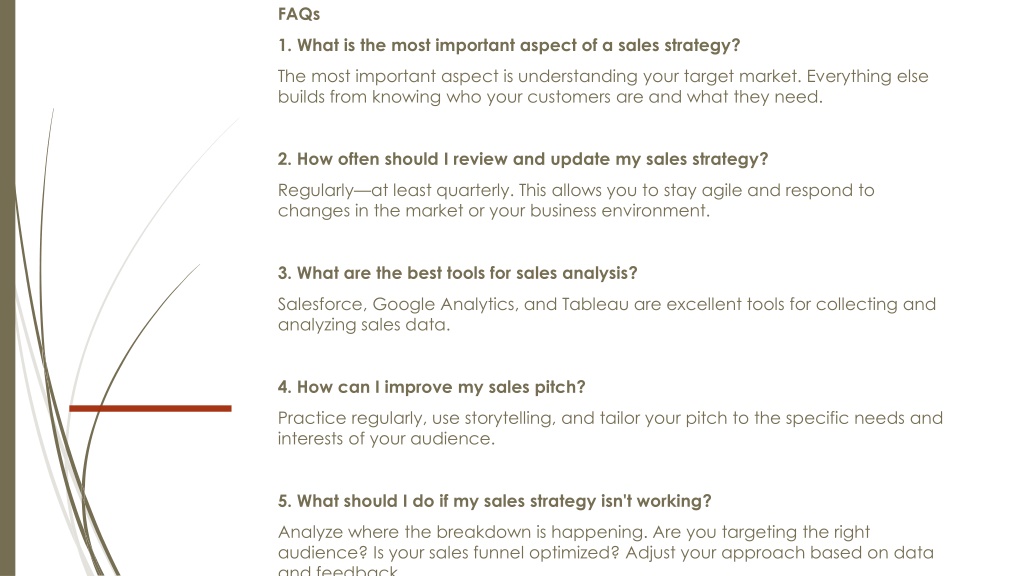1024x576 pixels.
Task: Select question 3 about best sales analysis tools
Action: click(x=457, y=273)
